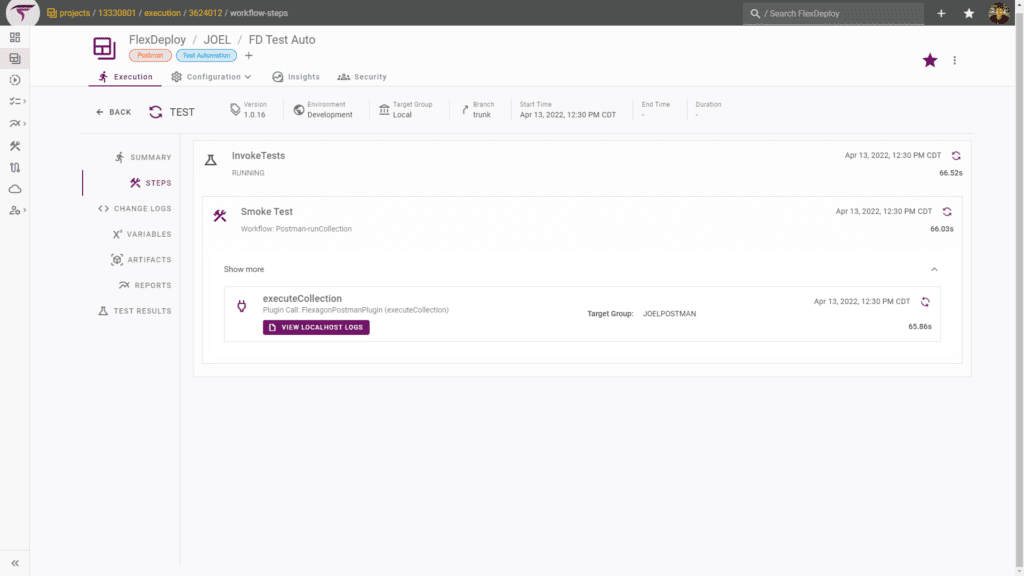
Task: Click the flask icon beside InvokeTests
Action: (x=211, y=160)
